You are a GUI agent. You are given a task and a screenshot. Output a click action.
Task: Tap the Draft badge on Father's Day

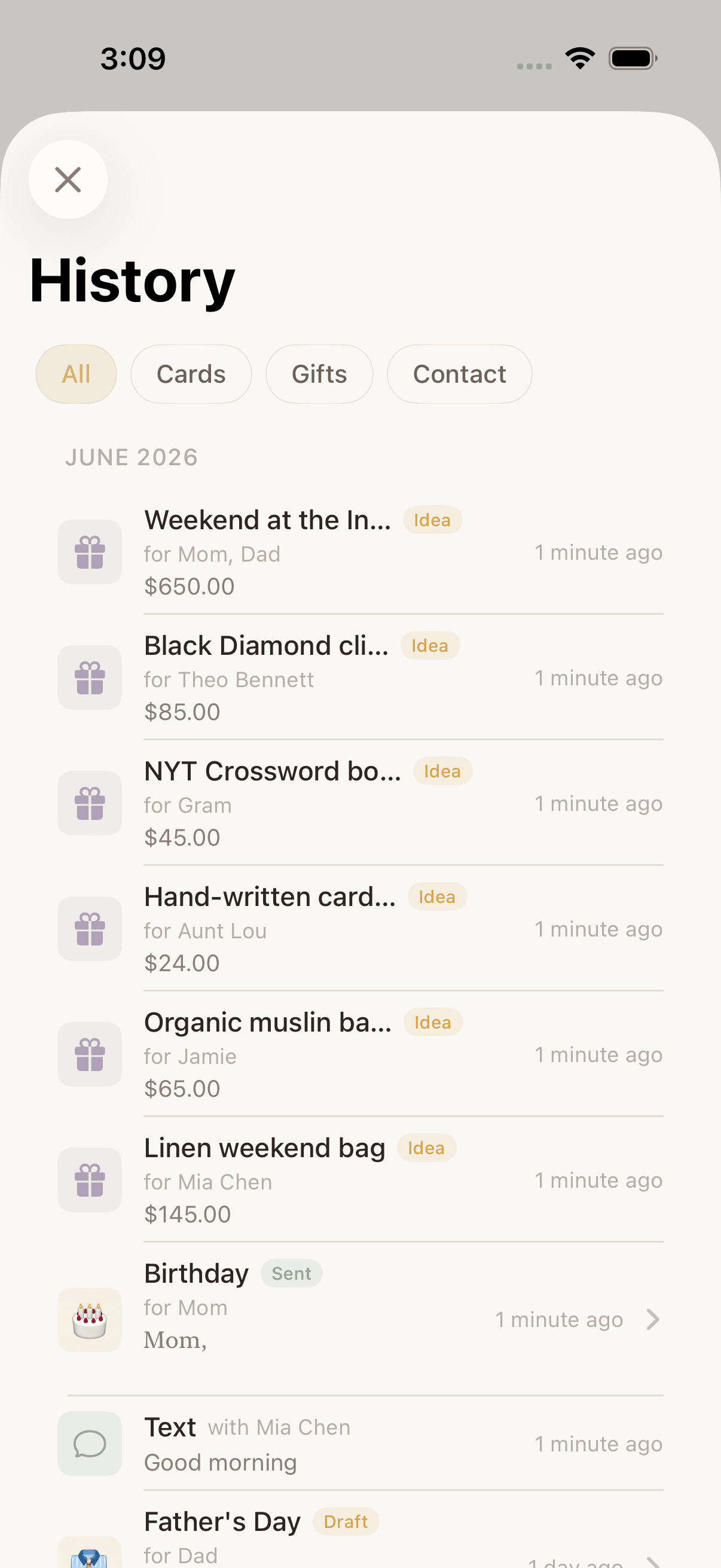coord(346,1522)
